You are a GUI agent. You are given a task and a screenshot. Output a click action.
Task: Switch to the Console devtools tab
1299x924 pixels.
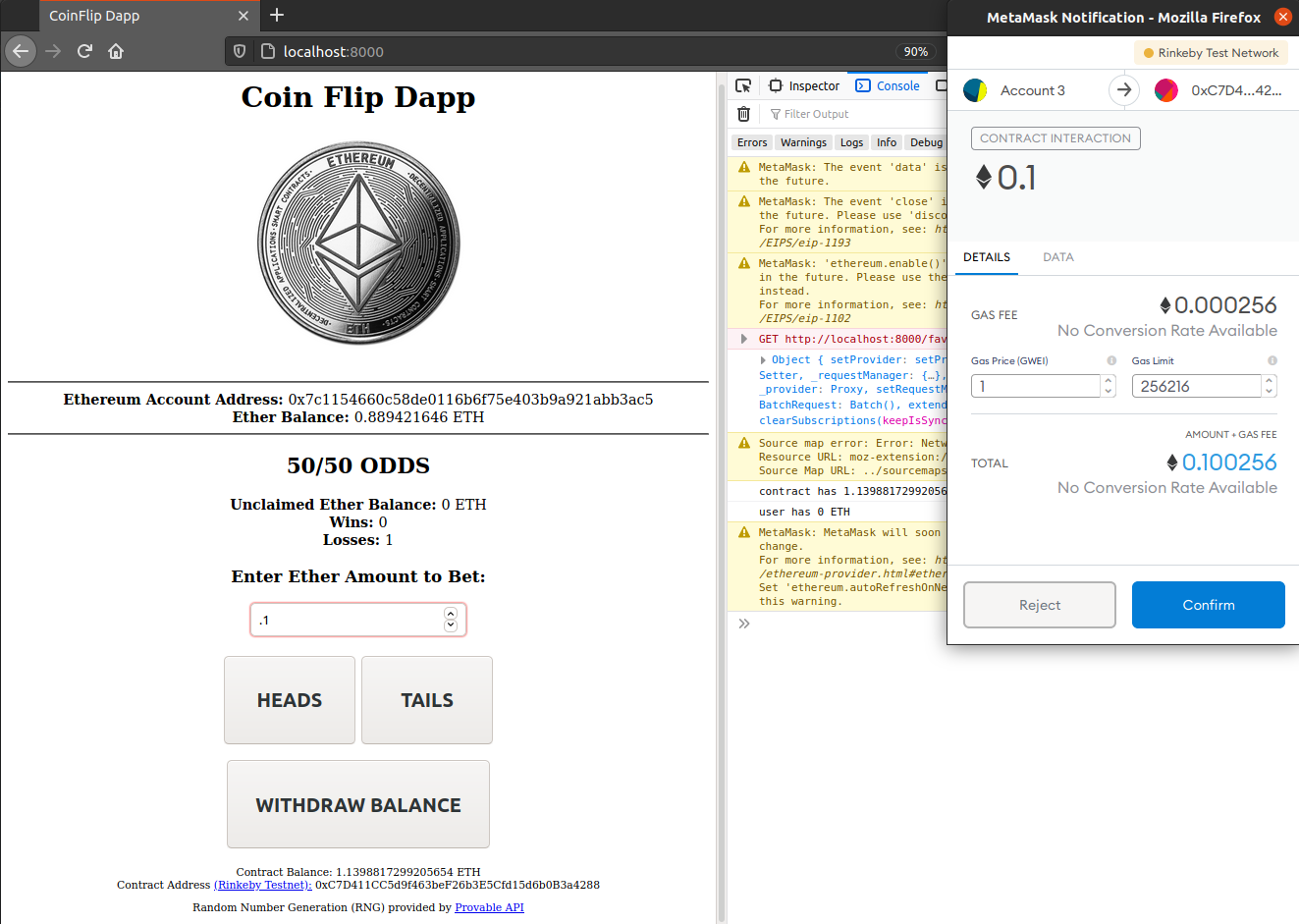888,85
